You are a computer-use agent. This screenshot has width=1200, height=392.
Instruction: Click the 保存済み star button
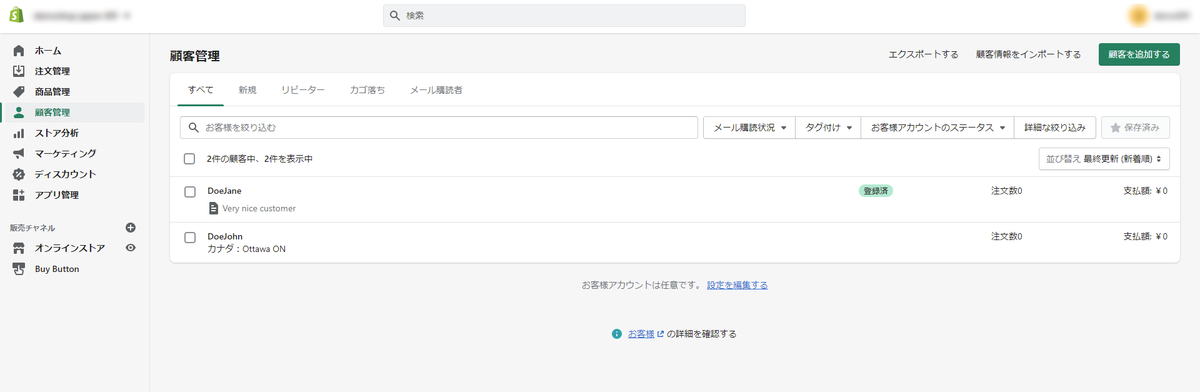click(x=1135, y=128)
